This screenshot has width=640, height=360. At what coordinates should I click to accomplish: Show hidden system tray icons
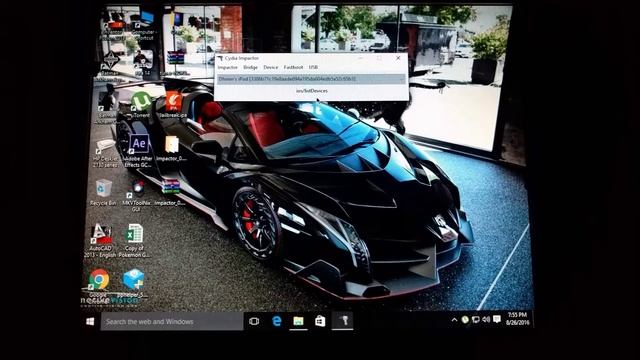click(454, 320)
